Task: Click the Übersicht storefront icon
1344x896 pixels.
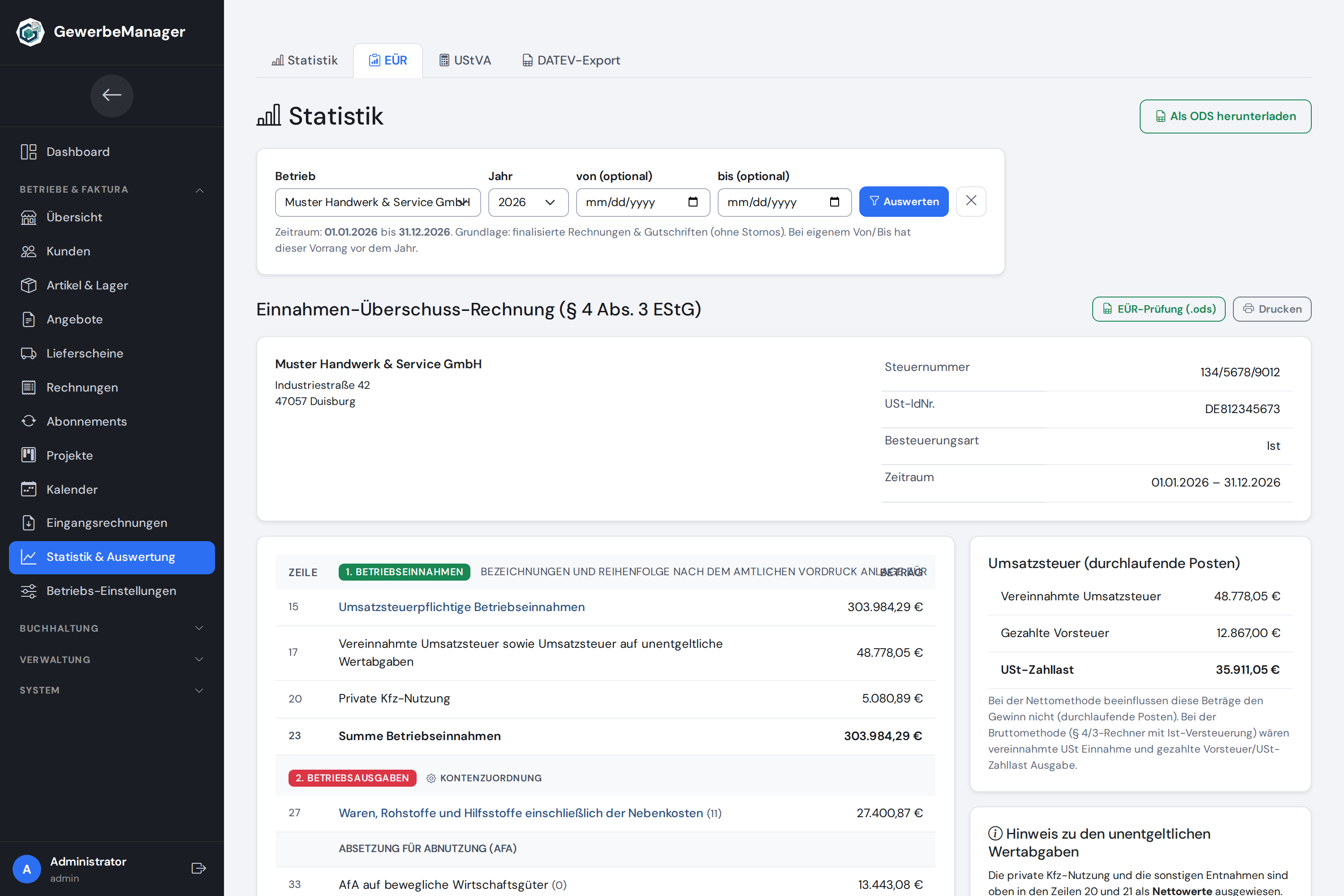Action: click(x=29, y=218)
